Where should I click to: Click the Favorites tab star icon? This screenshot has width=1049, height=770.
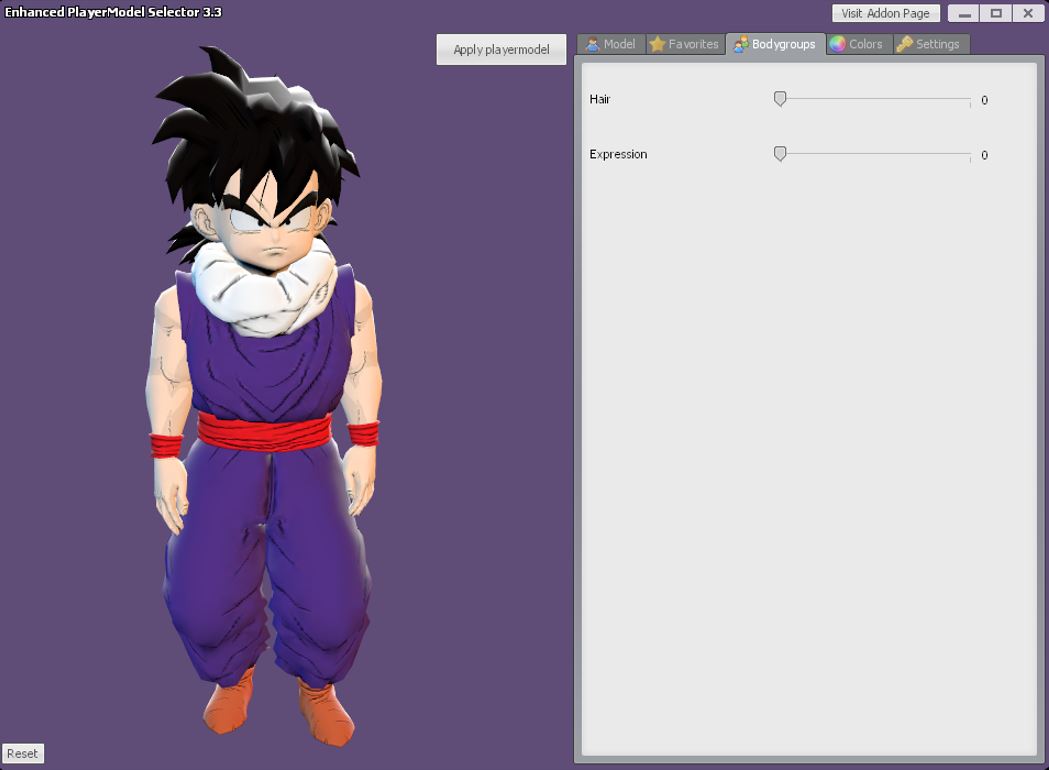(658, 44)
